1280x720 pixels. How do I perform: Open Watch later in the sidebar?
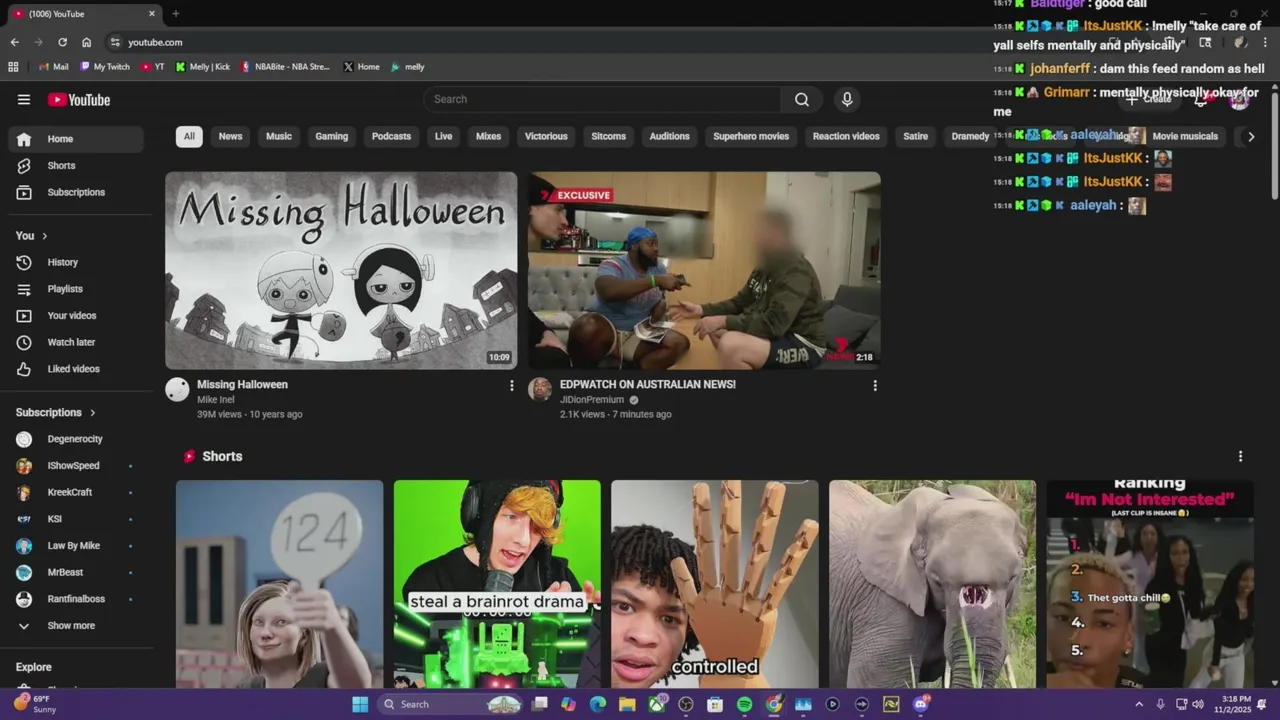coord(76,342)
